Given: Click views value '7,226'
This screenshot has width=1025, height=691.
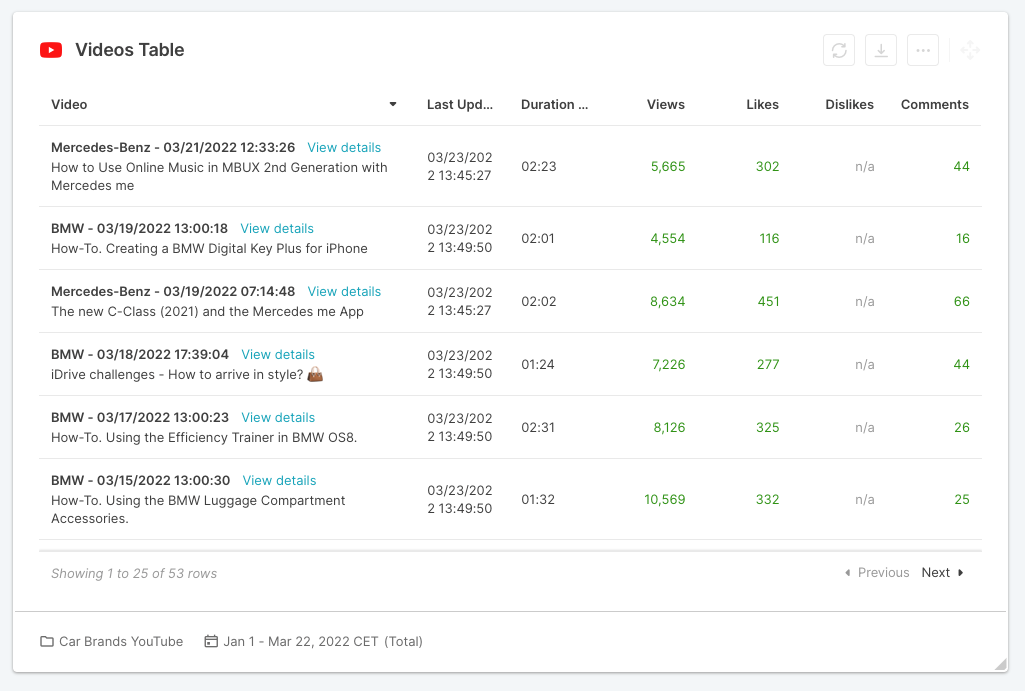Looking at the screenshot, I should click(669, 365).
